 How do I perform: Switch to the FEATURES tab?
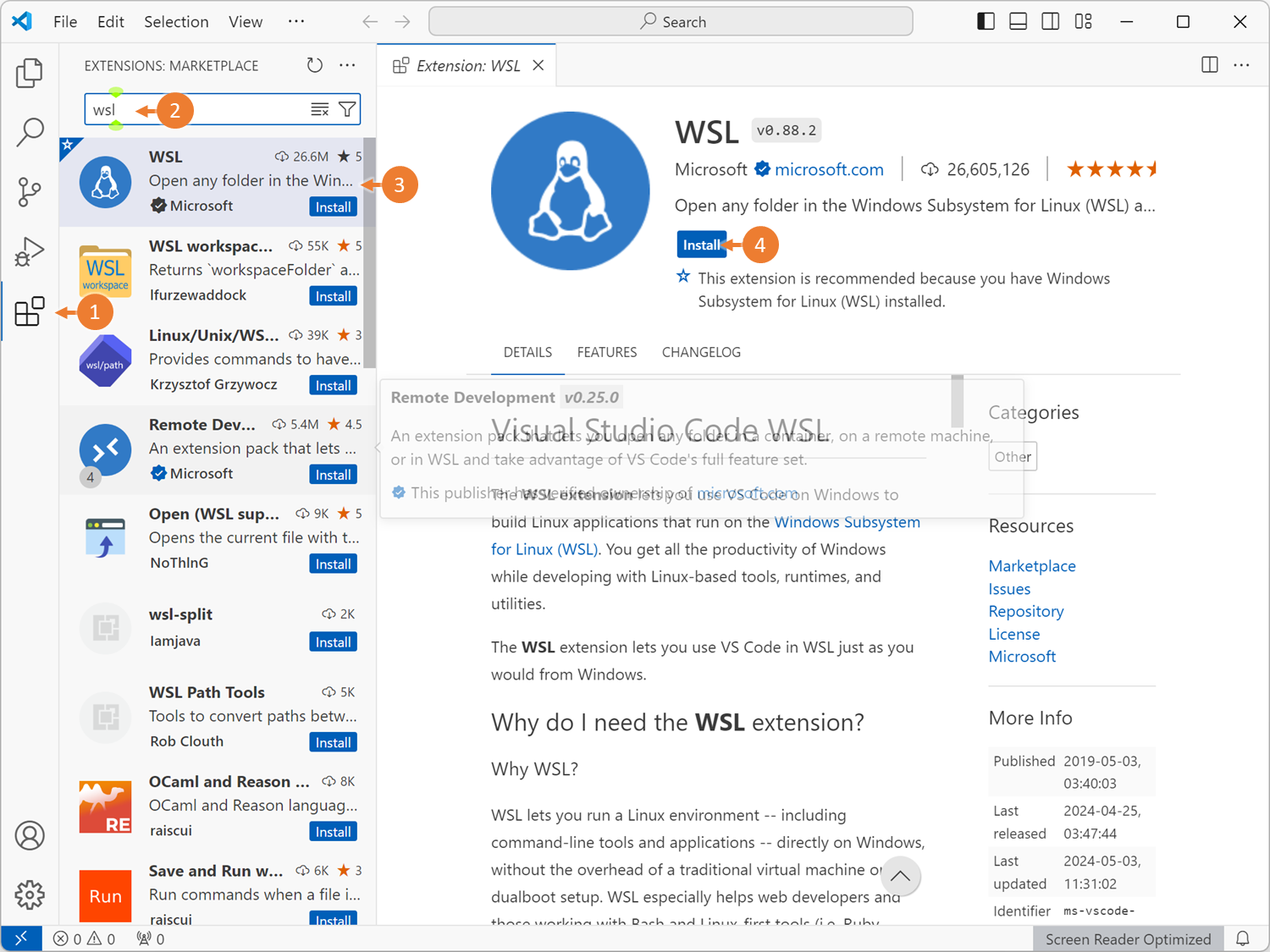[607, 352]
